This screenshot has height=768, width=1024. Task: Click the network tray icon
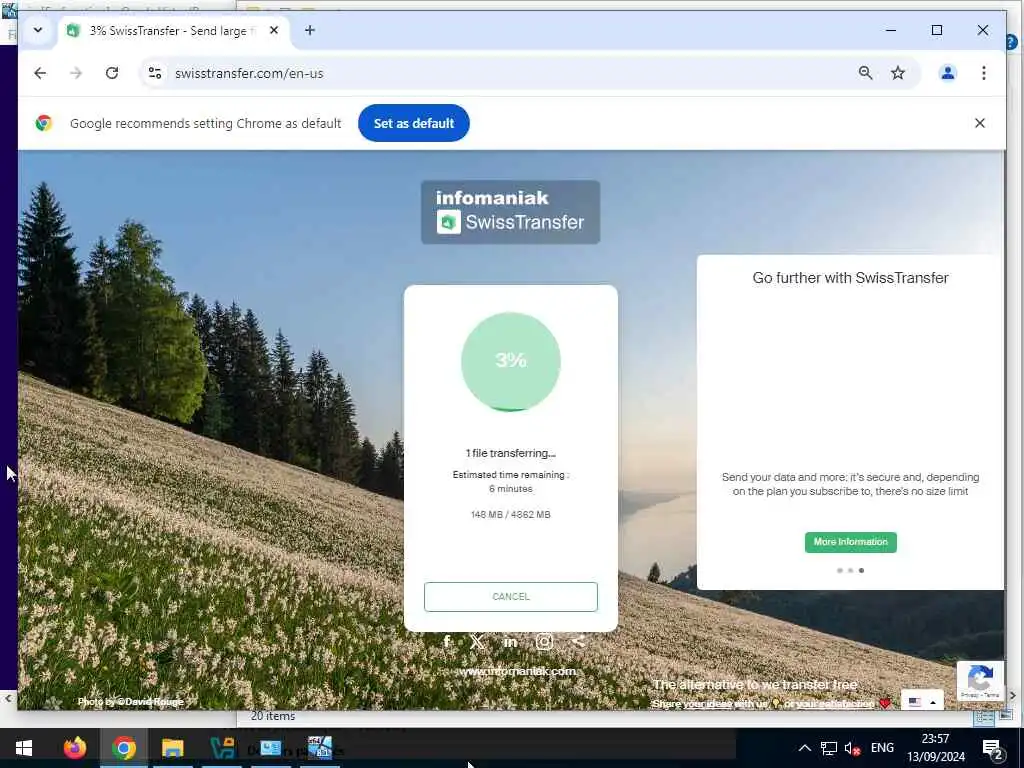coord(829,748)
